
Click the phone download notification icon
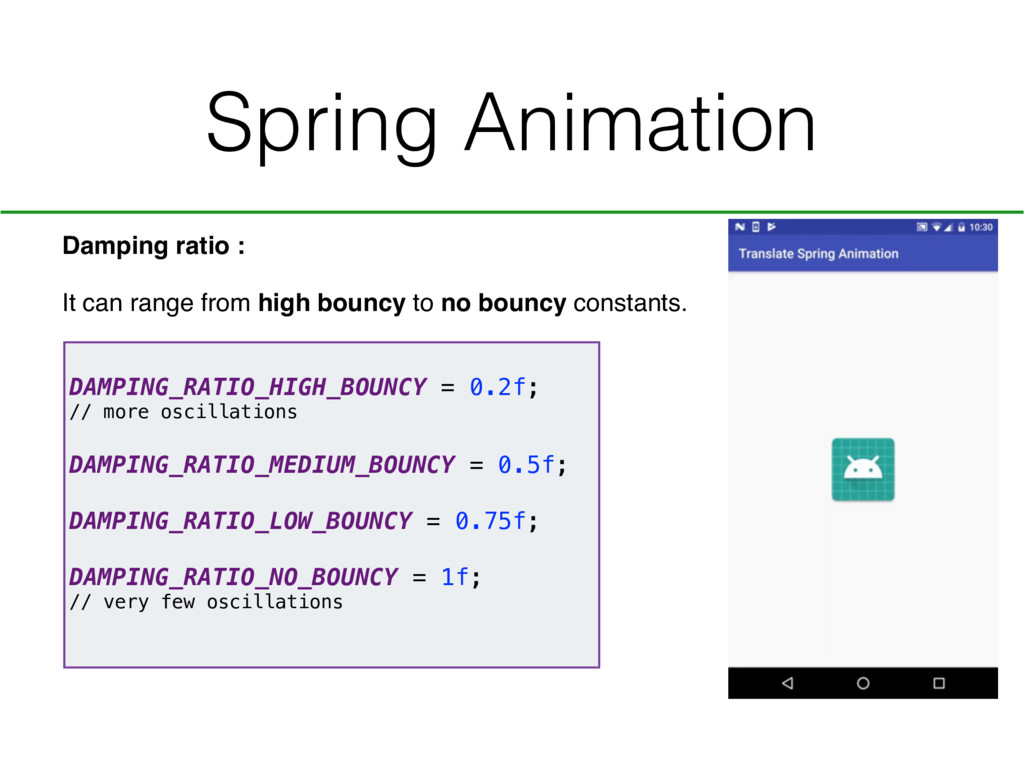tap(756, 227)
